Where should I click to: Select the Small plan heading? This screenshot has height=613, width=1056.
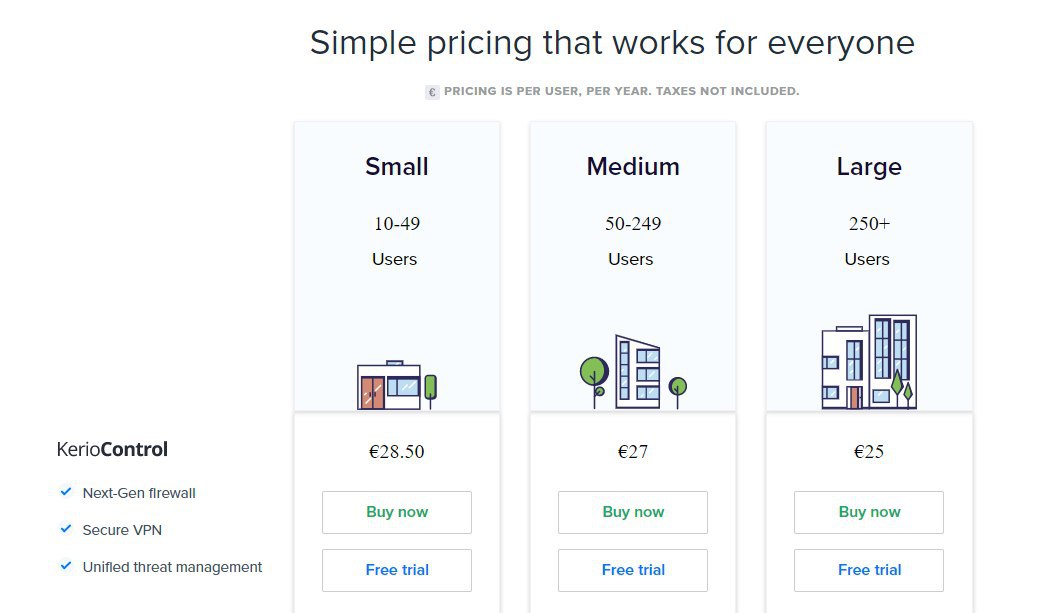(x=397, y=166)
